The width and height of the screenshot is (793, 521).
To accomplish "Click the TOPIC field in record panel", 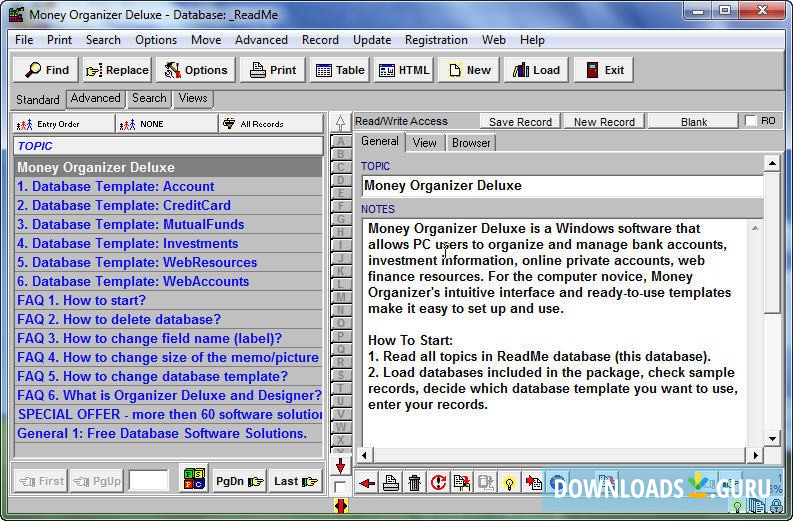I will (x=562, y=186).
